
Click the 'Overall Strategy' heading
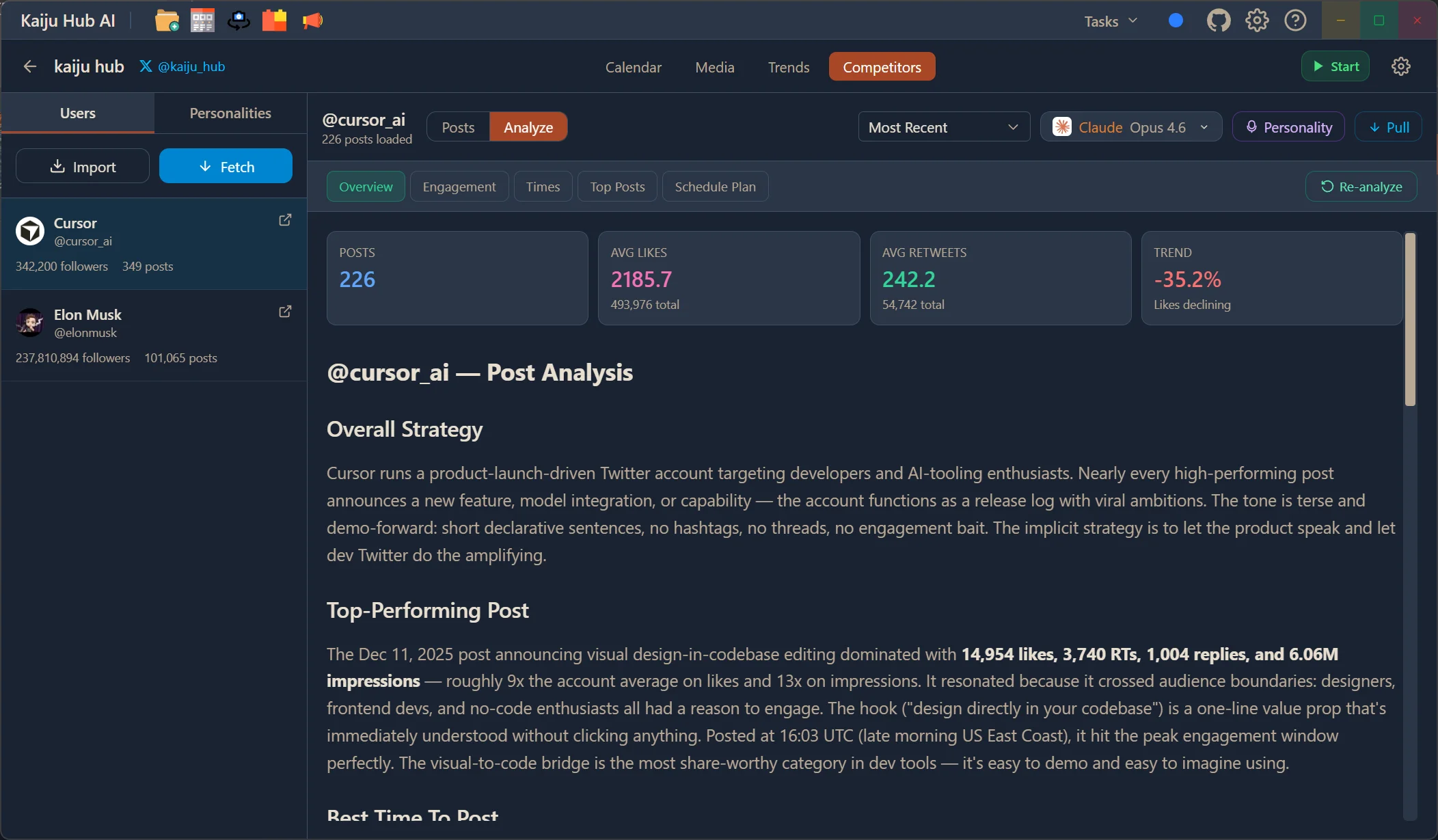(405, 429)
